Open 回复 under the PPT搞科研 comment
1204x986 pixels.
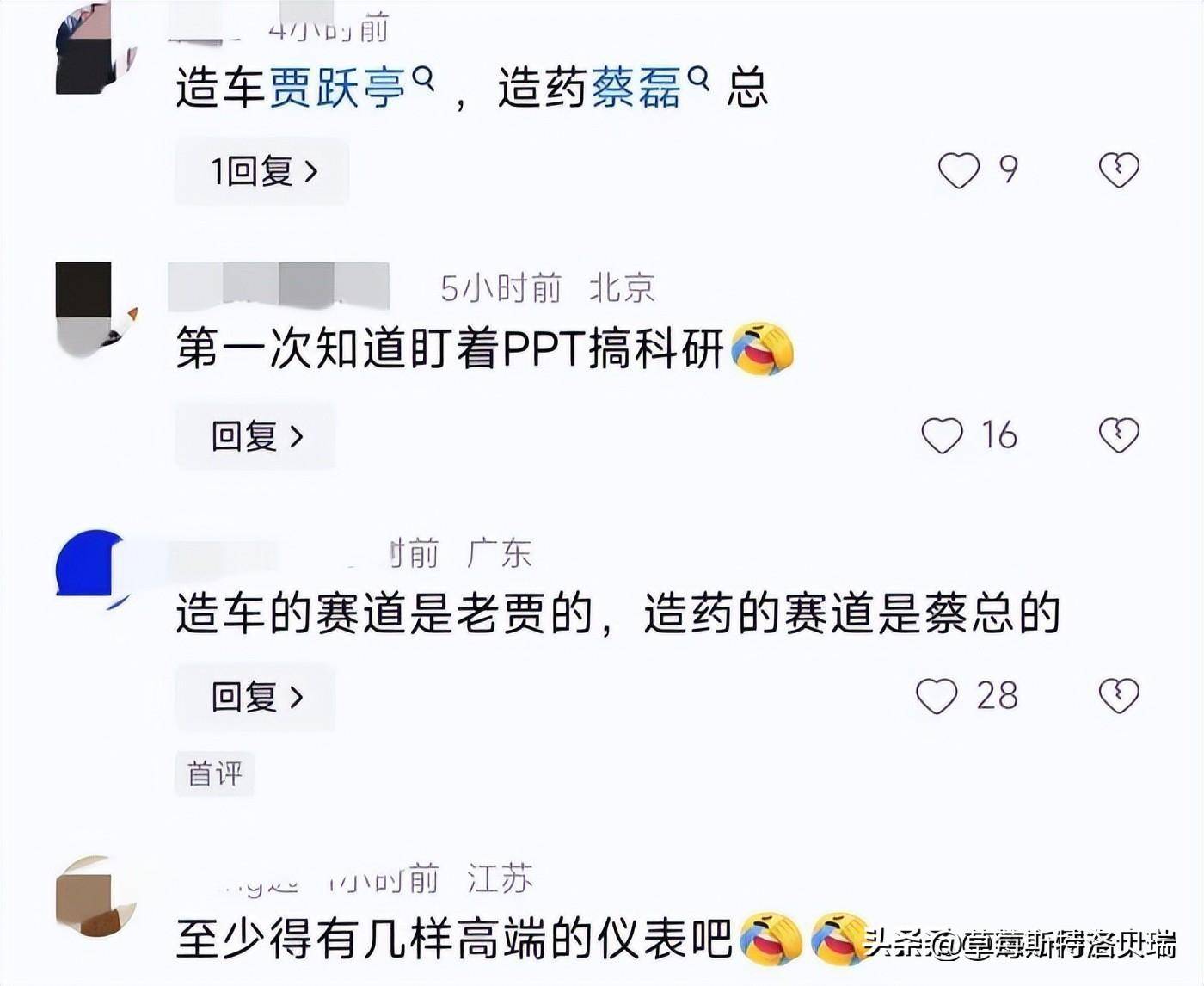click(x=255, y=436)
